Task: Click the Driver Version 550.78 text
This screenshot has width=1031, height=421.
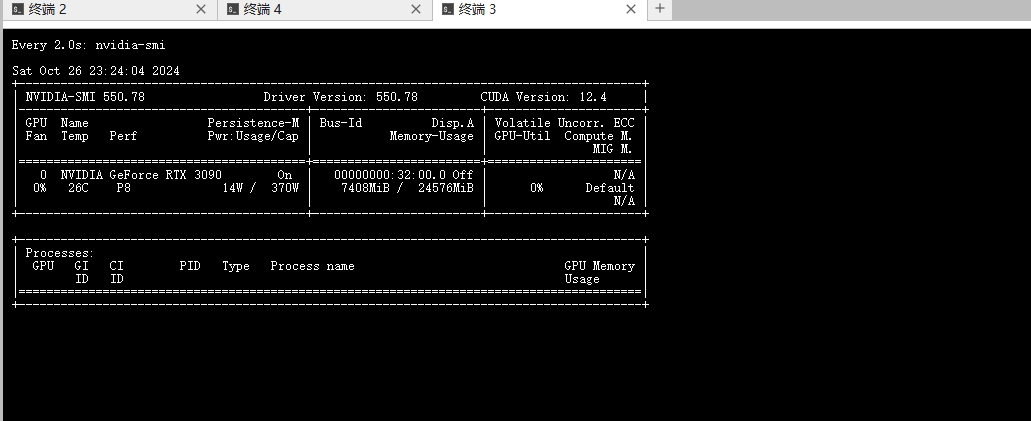Action: click(340, 97)
